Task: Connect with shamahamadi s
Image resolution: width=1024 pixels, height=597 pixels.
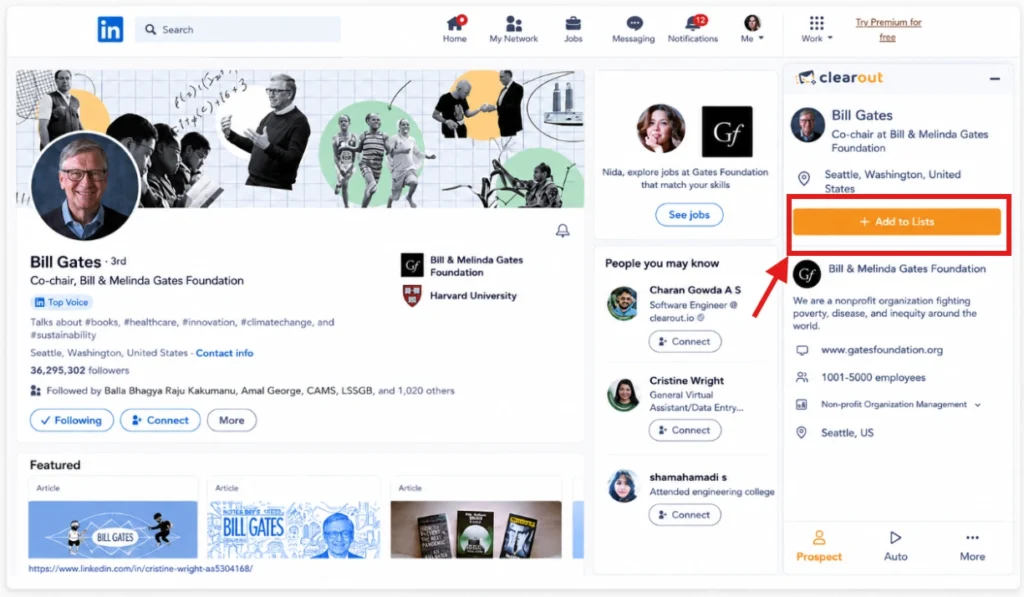Action: pos(684,515)
